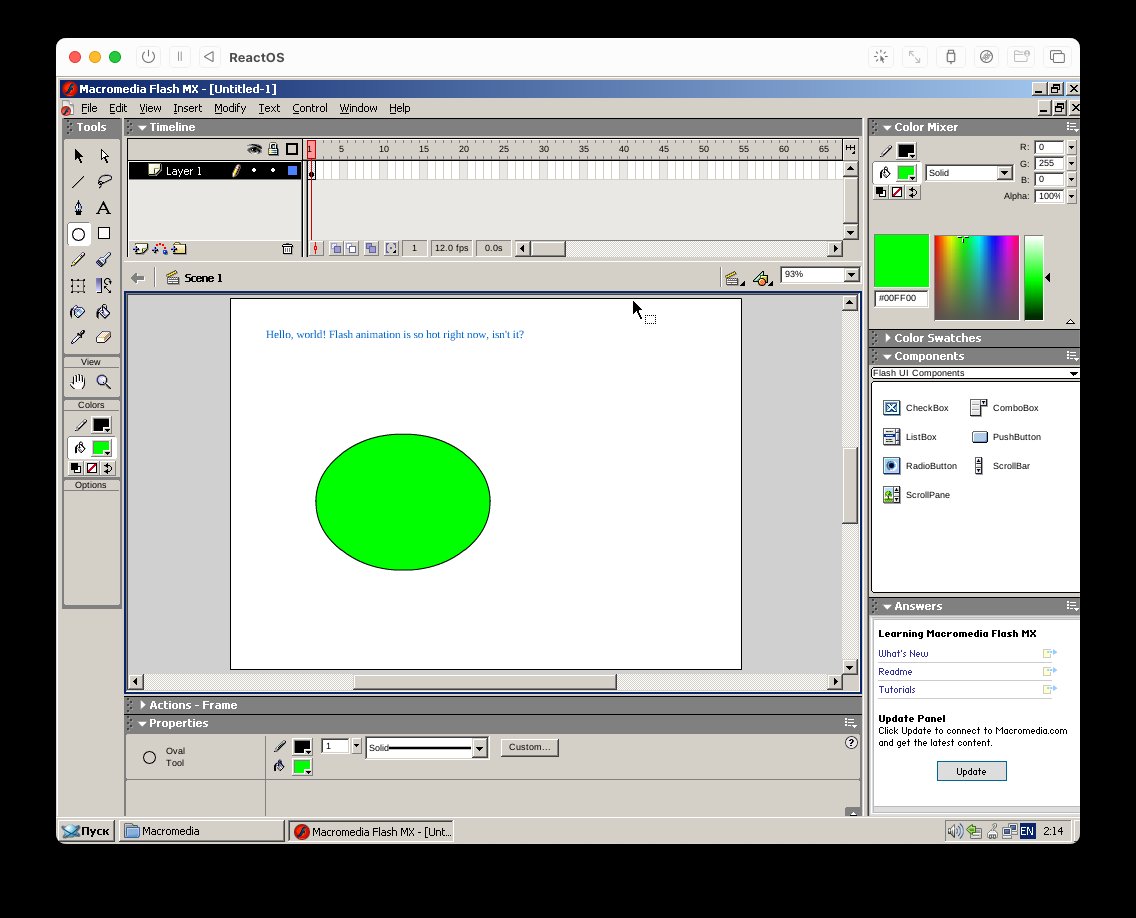Activate the Pencil tool
1136x918 pixels.
[78, 259]
